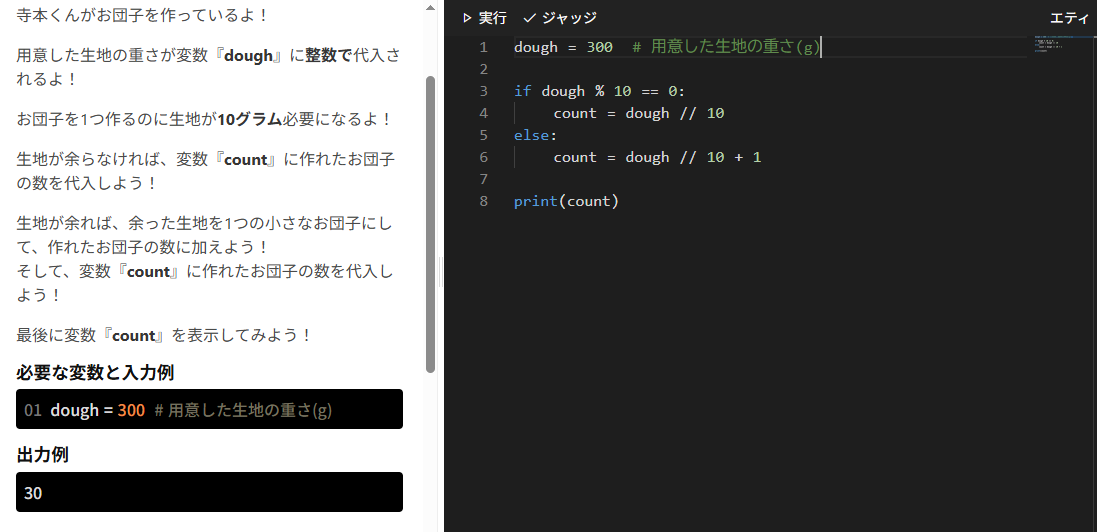Click the ジャッジ checkmark icon
The width and height of the screenshot is (1097, 532).
[x=530, y=18]
